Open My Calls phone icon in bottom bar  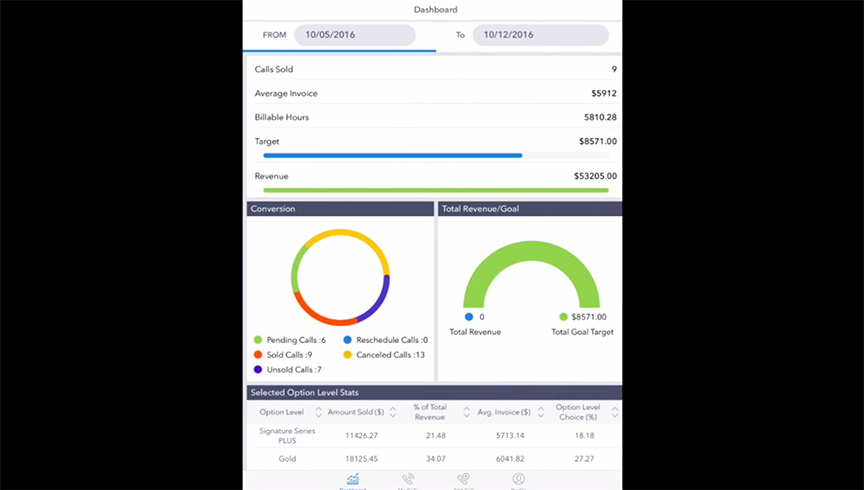(408, 481)
